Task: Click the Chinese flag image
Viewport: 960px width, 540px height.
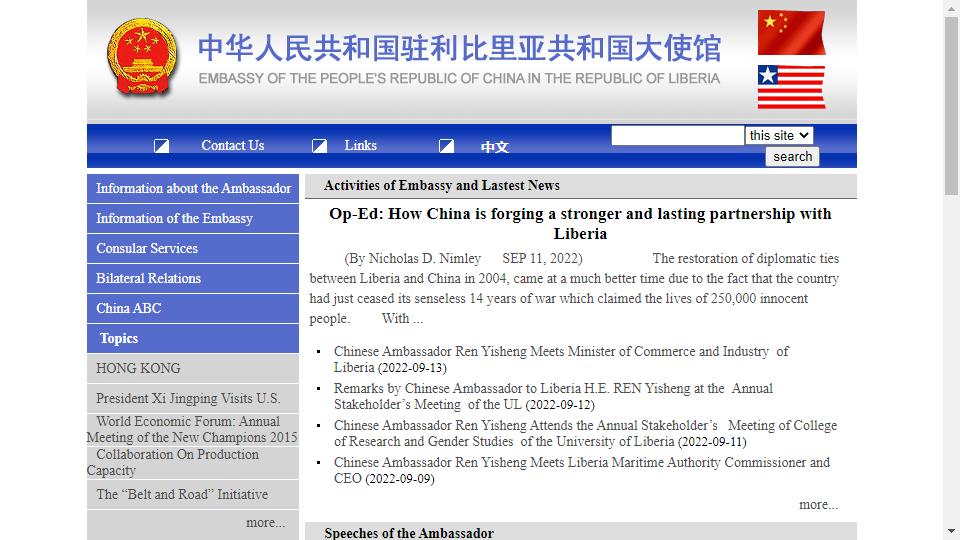Action: (791, 32)
